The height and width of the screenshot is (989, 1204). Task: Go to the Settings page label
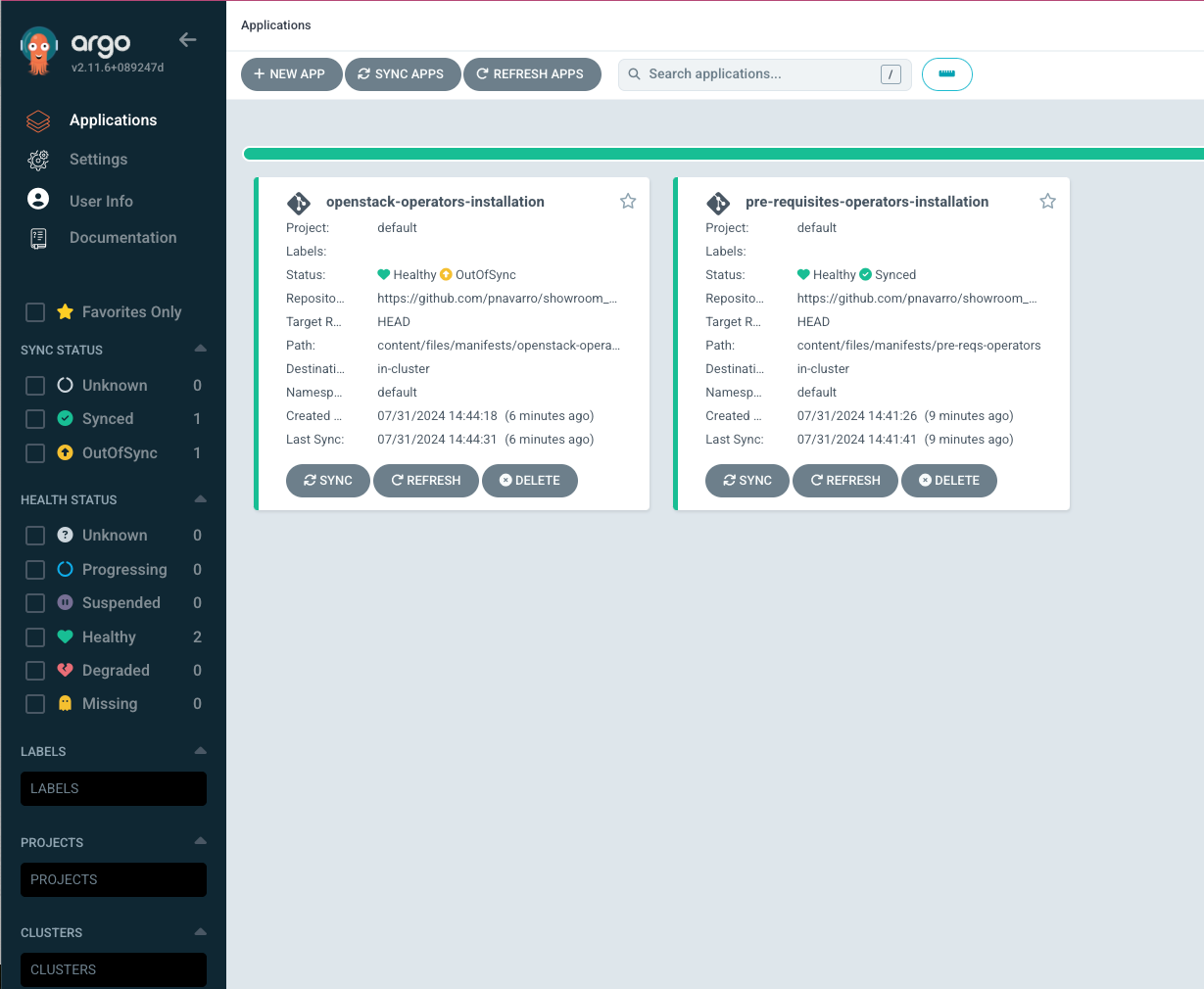click(x=98, y=160)
